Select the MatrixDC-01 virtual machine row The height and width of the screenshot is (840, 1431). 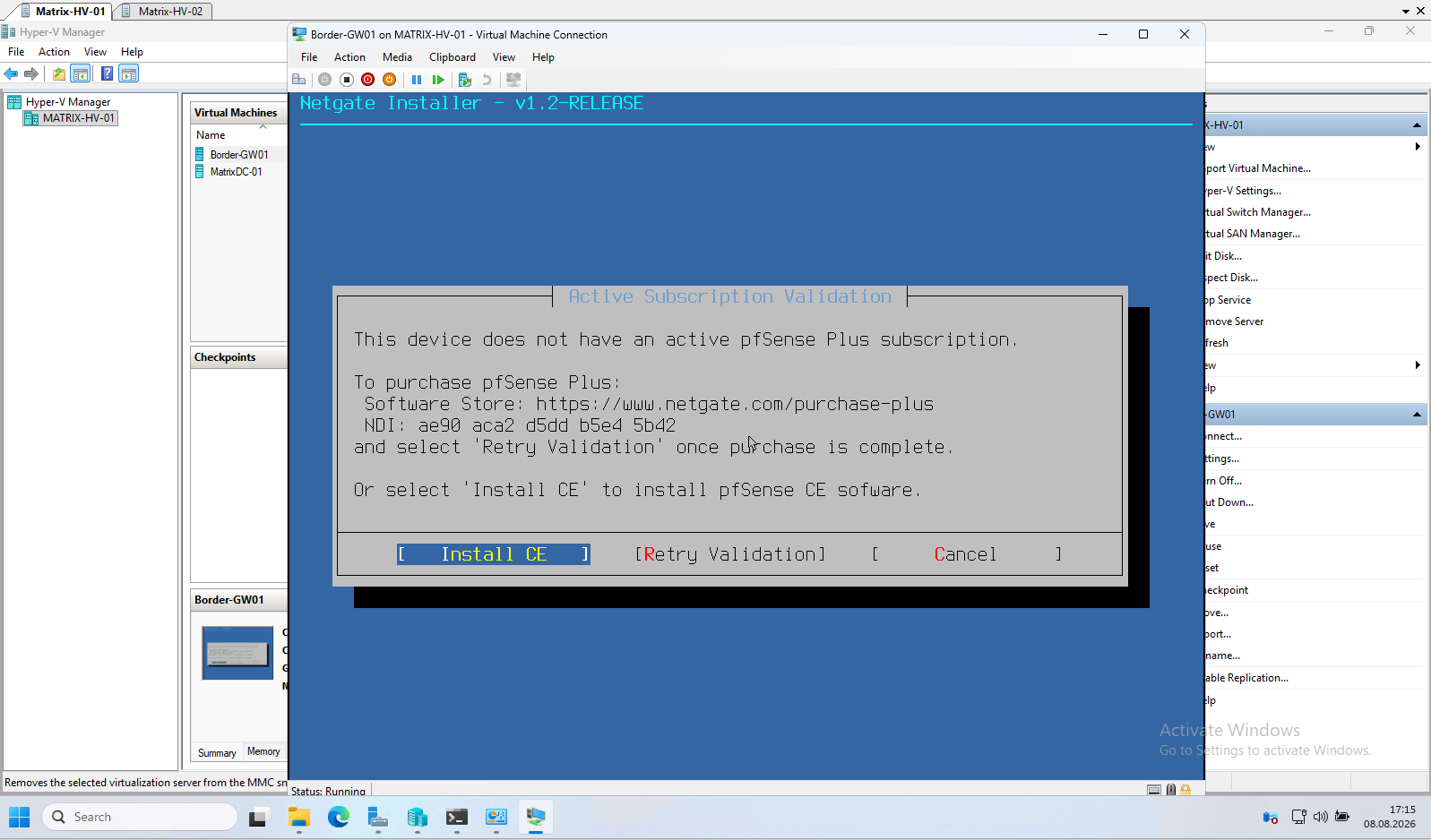point(237,172)
